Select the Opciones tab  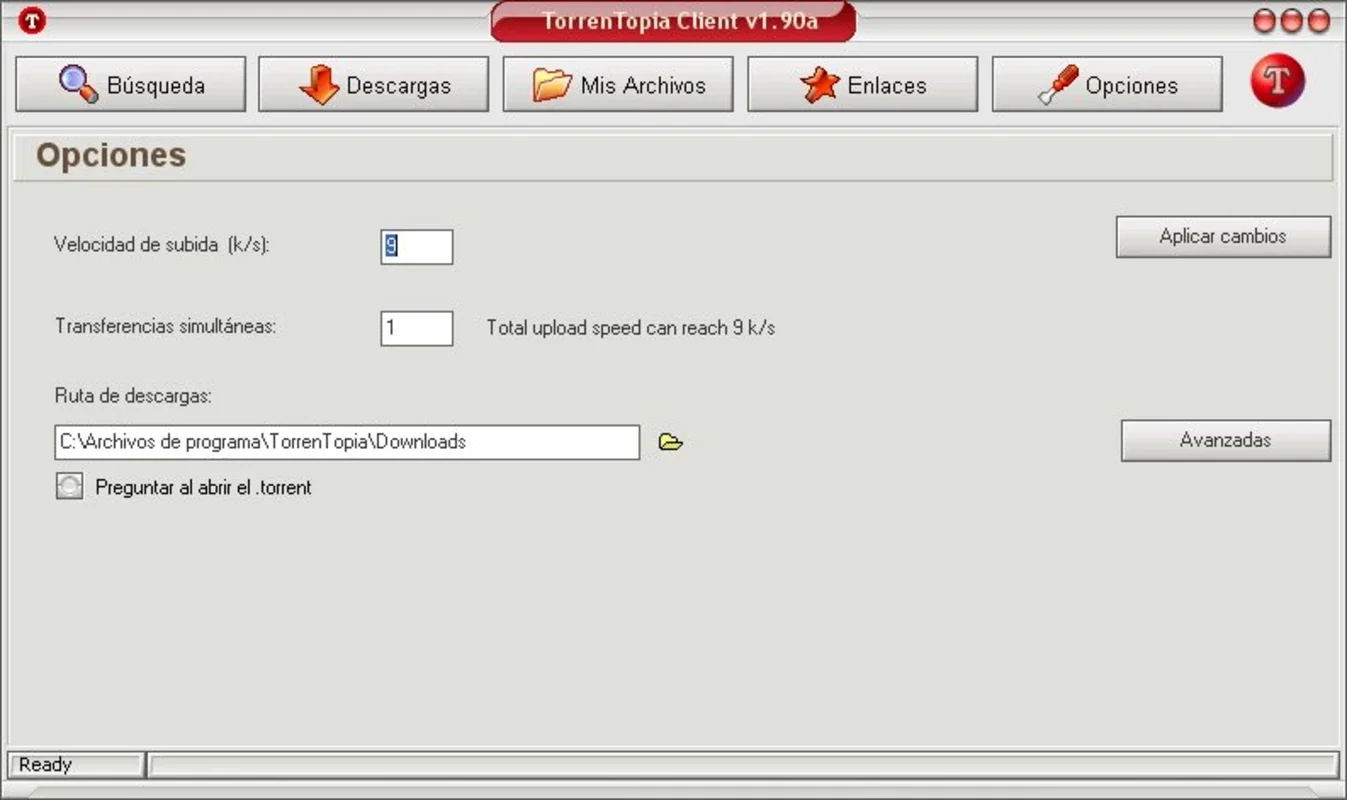coord(1107,84)
